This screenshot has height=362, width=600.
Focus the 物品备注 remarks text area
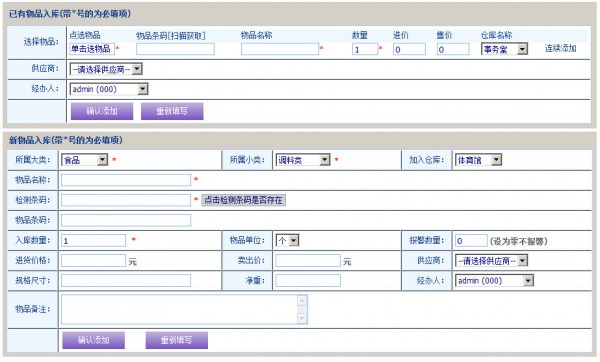click(x=184, y=309)
